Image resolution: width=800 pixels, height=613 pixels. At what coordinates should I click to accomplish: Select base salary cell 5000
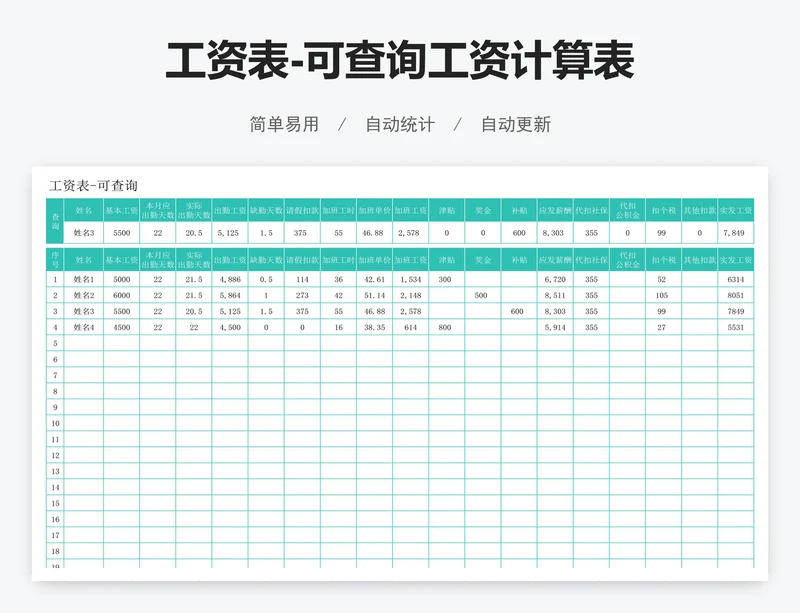click(121, 279)
